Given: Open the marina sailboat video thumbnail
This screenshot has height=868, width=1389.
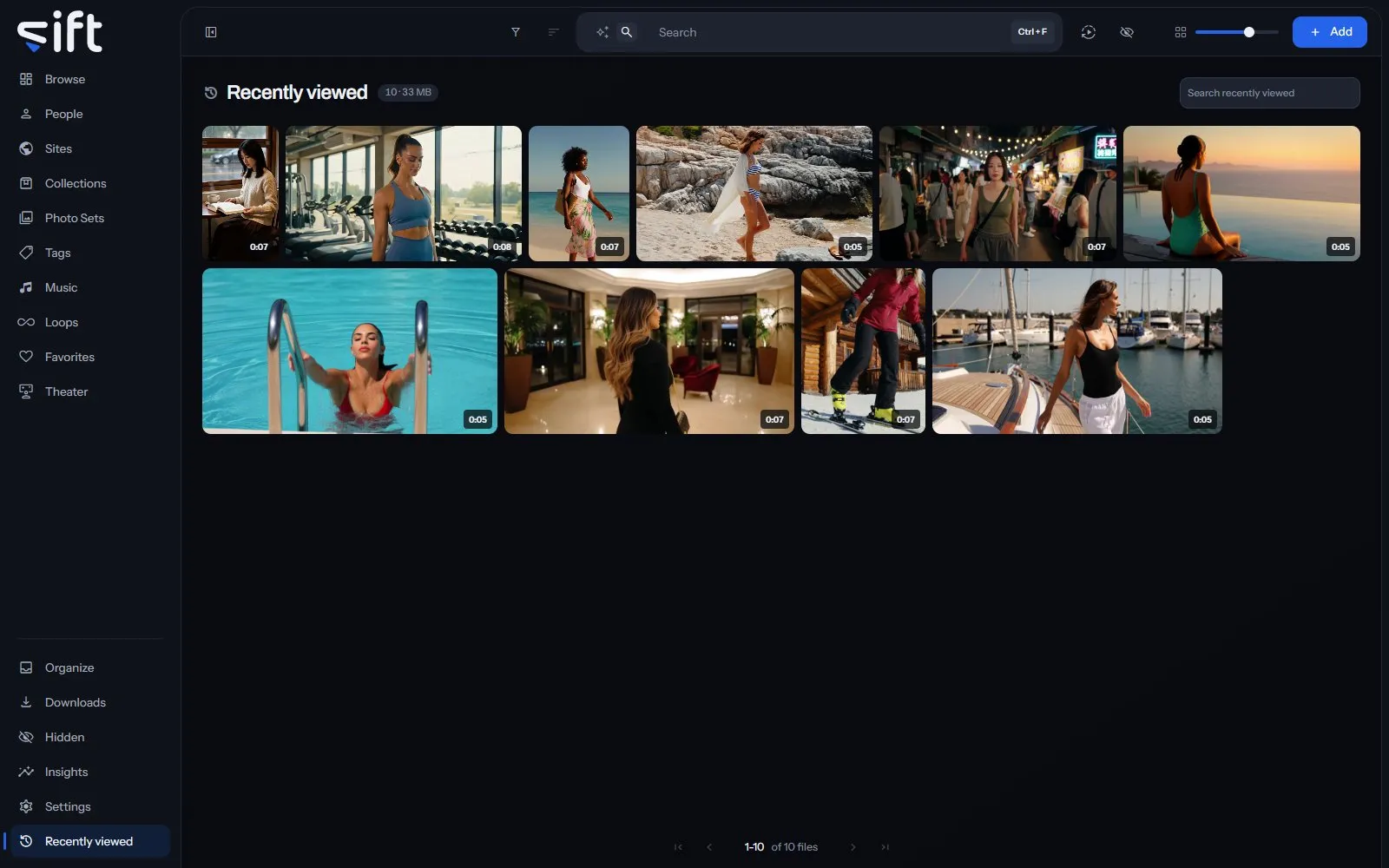Looking at the screenshot, I should [x=1077, y=351].
